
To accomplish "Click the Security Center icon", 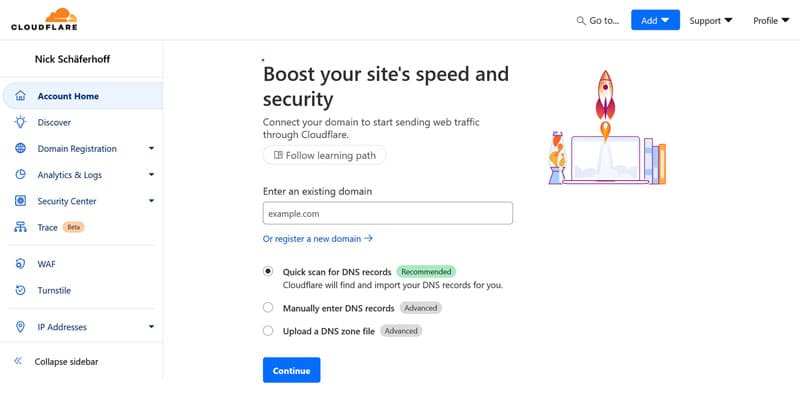I will [20, 201].
